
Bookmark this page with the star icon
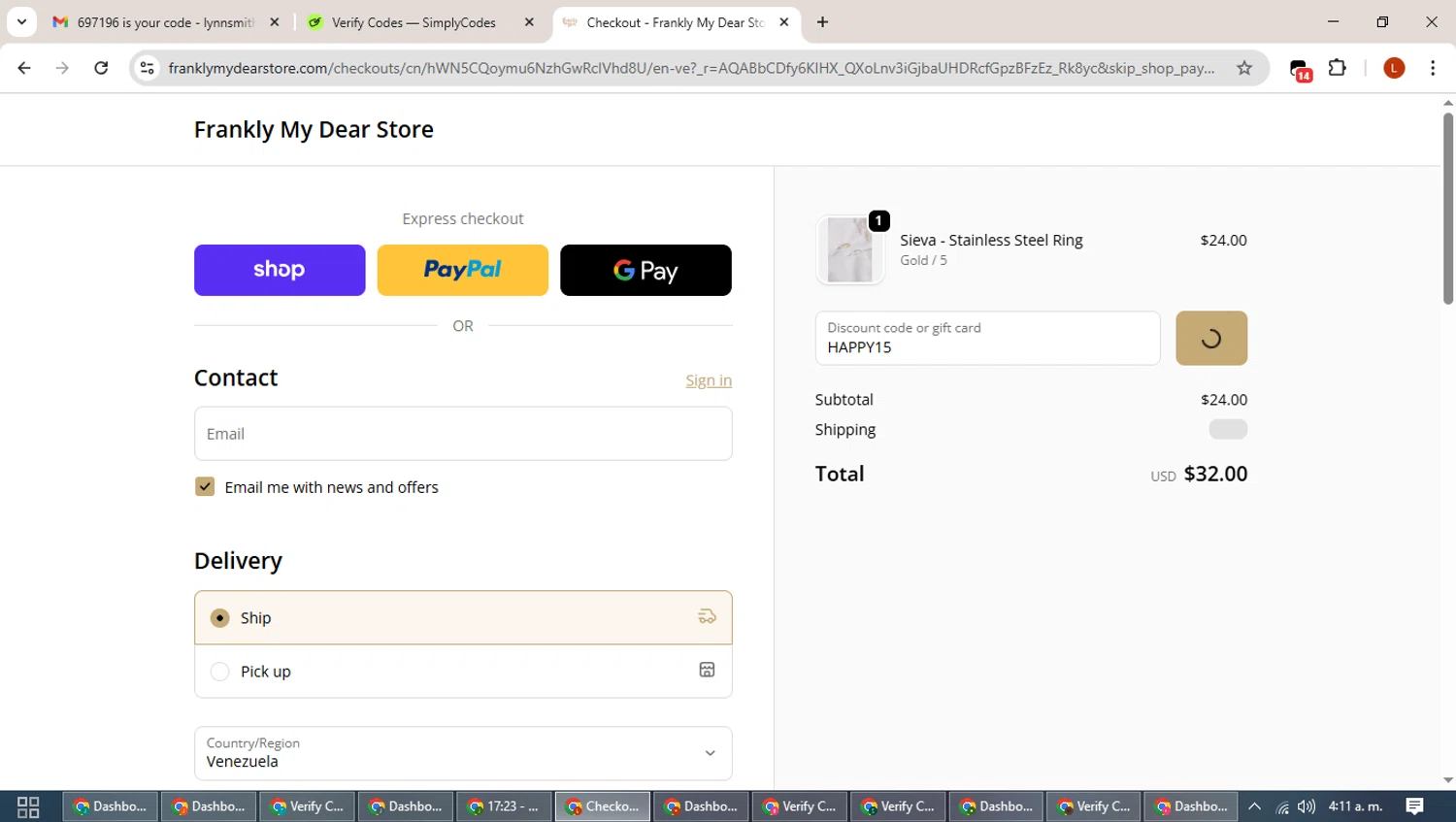1244,68
